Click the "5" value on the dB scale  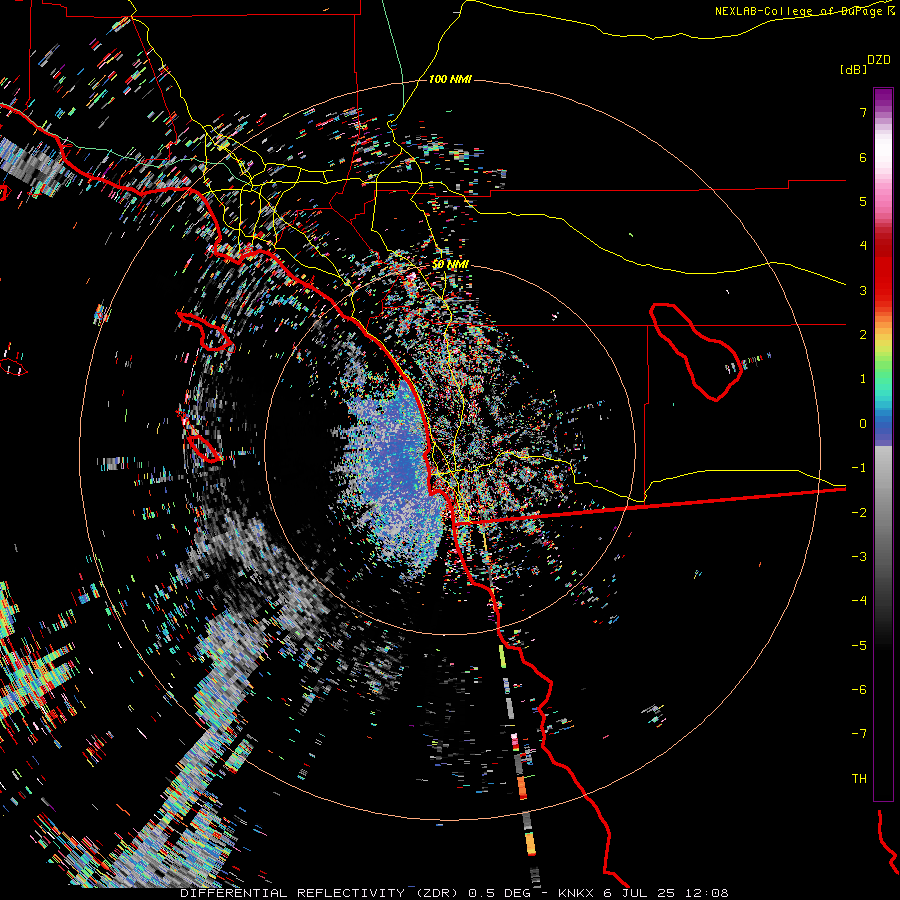point(863,201)
